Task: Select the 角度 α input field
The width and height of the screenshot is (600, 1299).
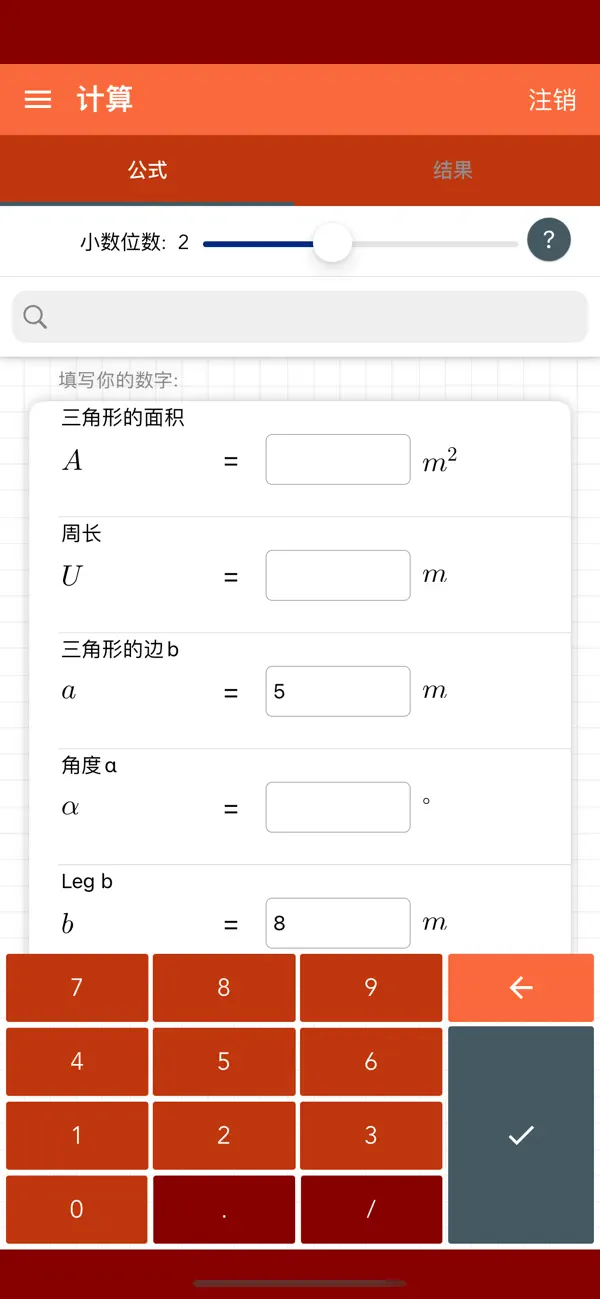Action: point(337,807)
